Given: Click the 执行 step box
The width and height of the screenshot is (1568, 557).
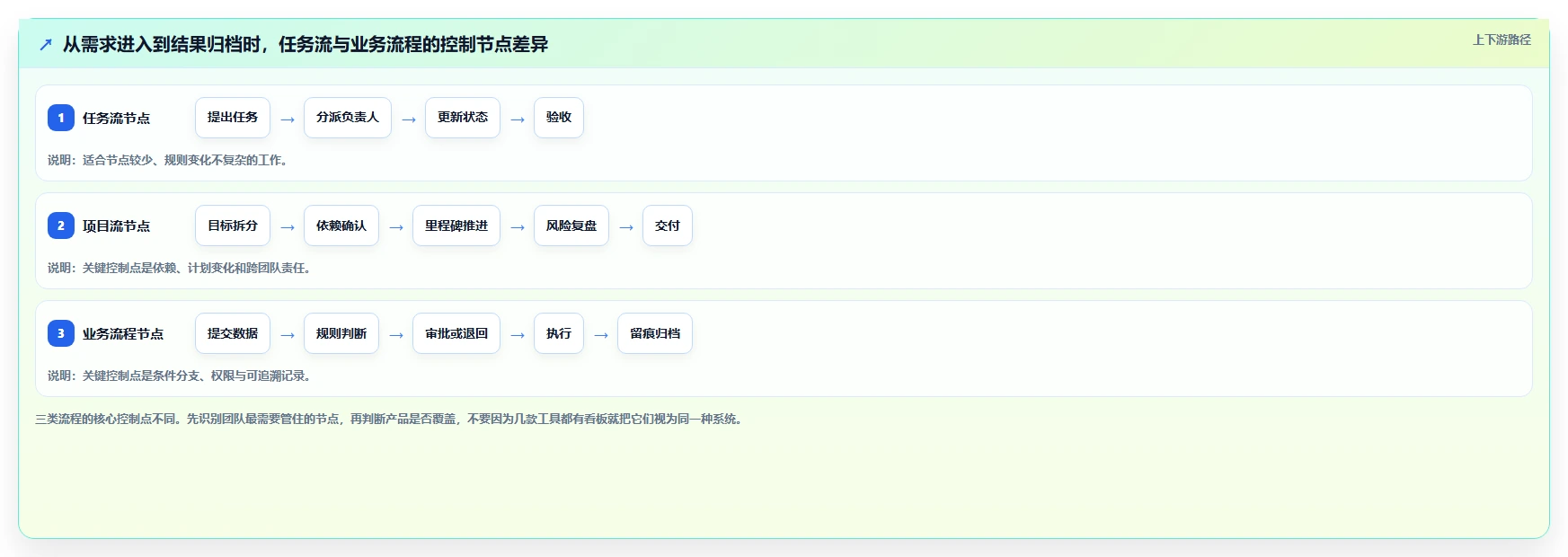Looking at the screenshot, I should click(x=559, y=333).
